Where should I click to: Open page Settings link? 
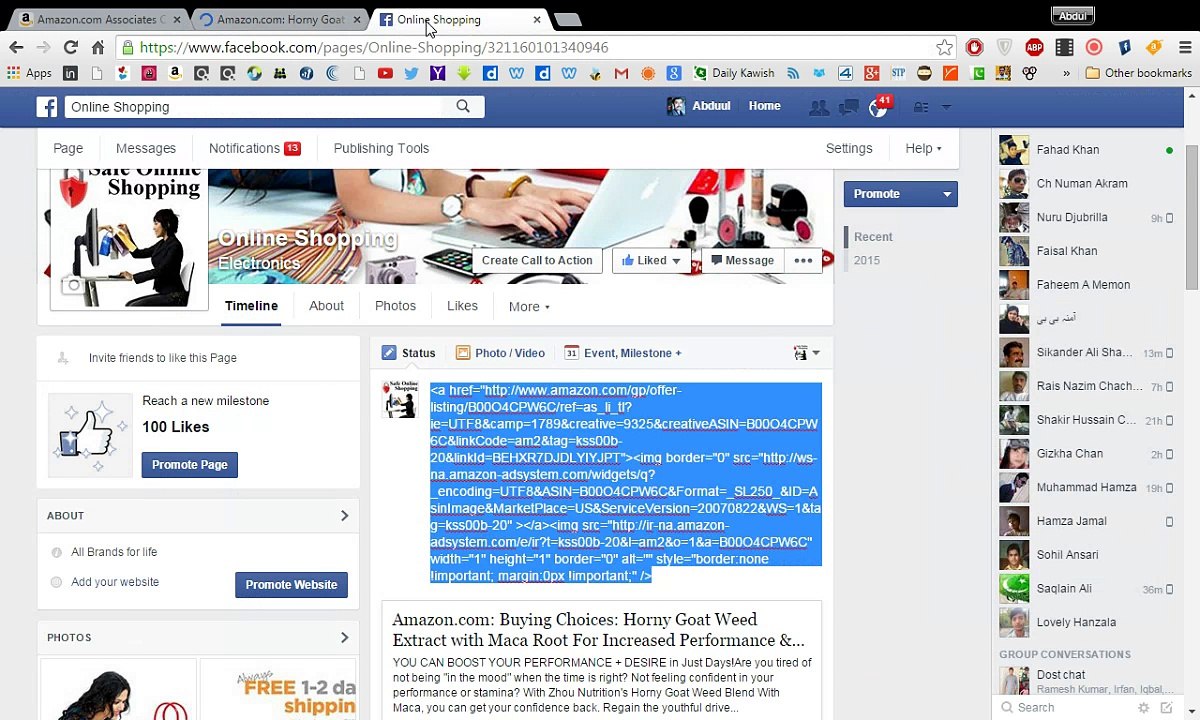pyautogui.click(x=849, y=148)
